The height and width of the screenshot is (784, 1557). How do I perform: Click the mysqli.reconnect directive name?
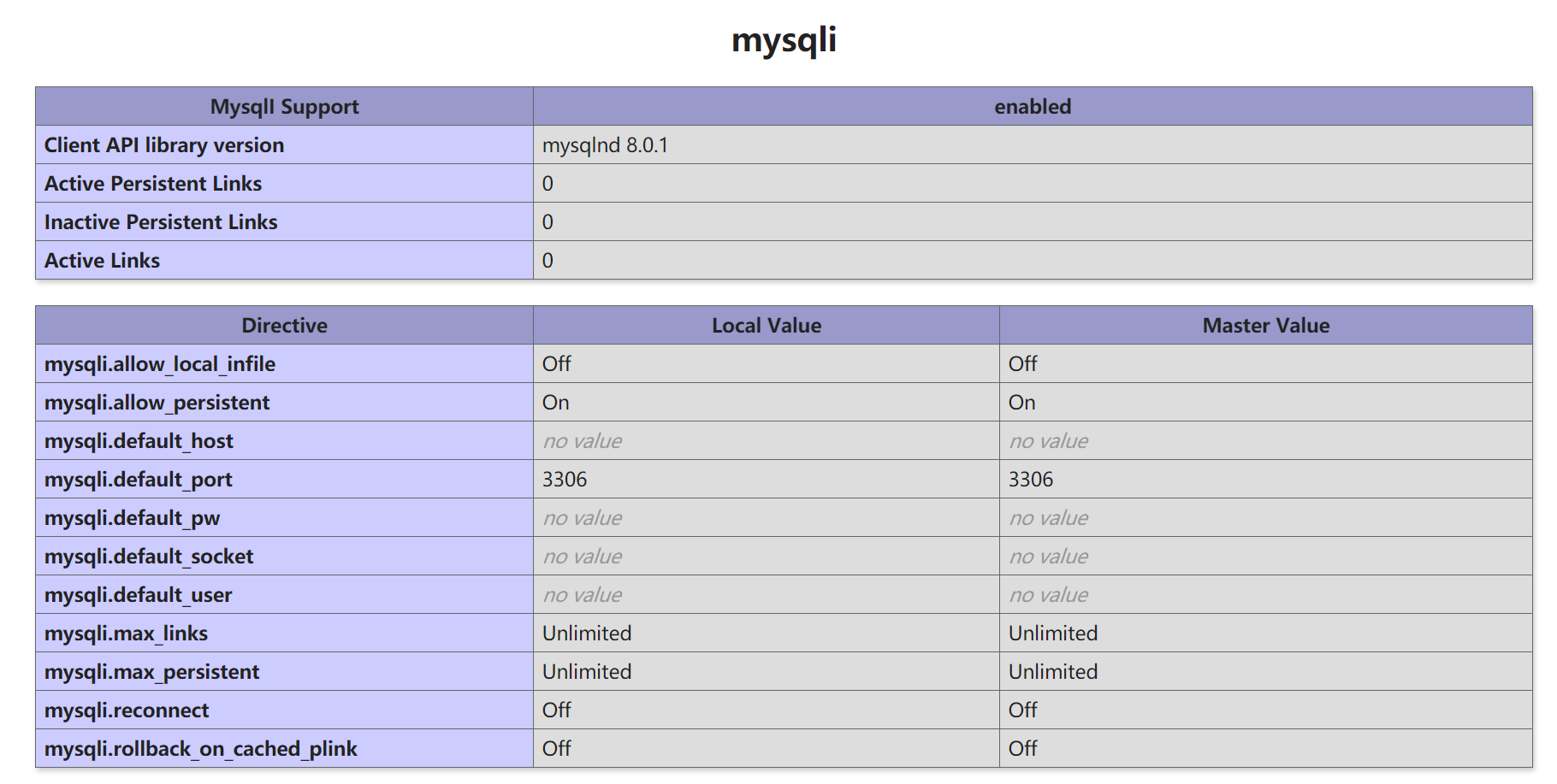[x=127, y=710]
